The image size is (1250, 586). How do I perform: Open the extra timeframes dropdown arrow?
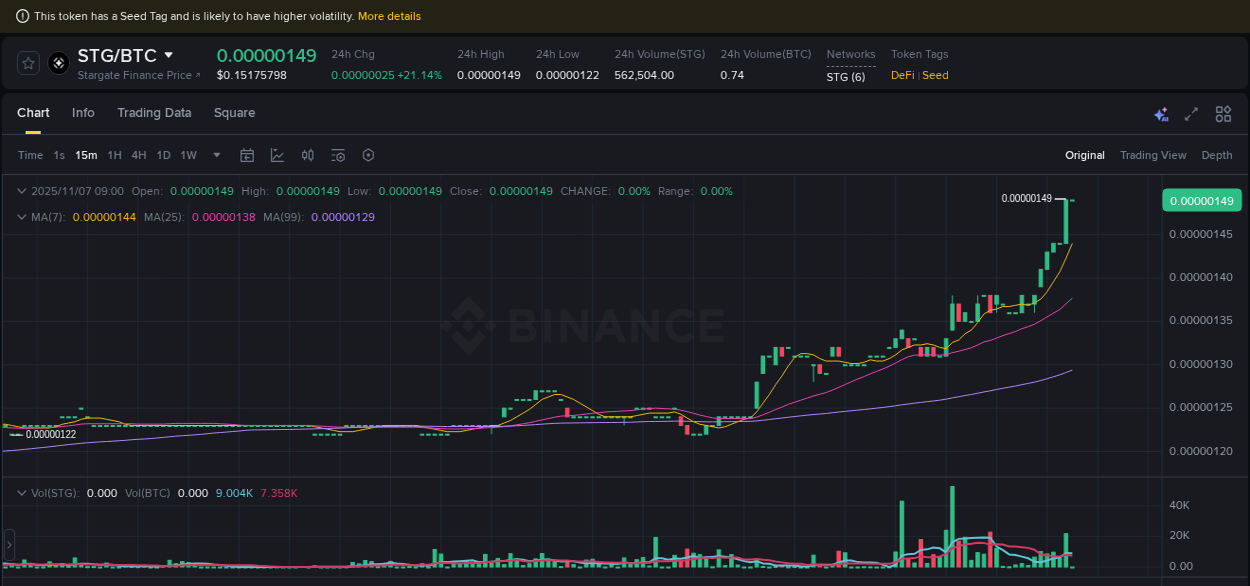coord(216,155)
